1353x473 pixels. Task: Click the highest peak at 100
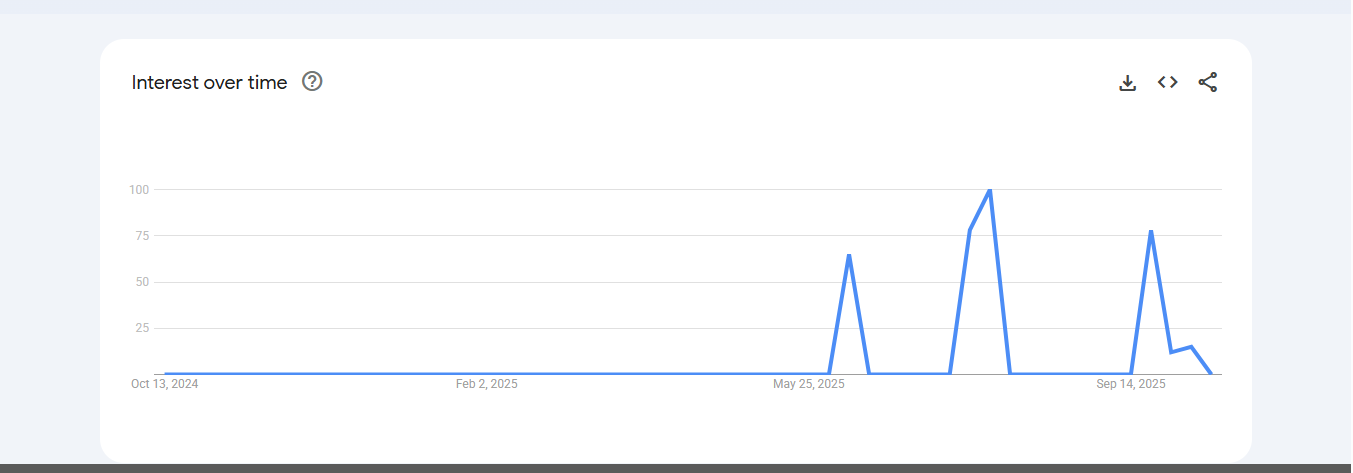click(990, 190)
